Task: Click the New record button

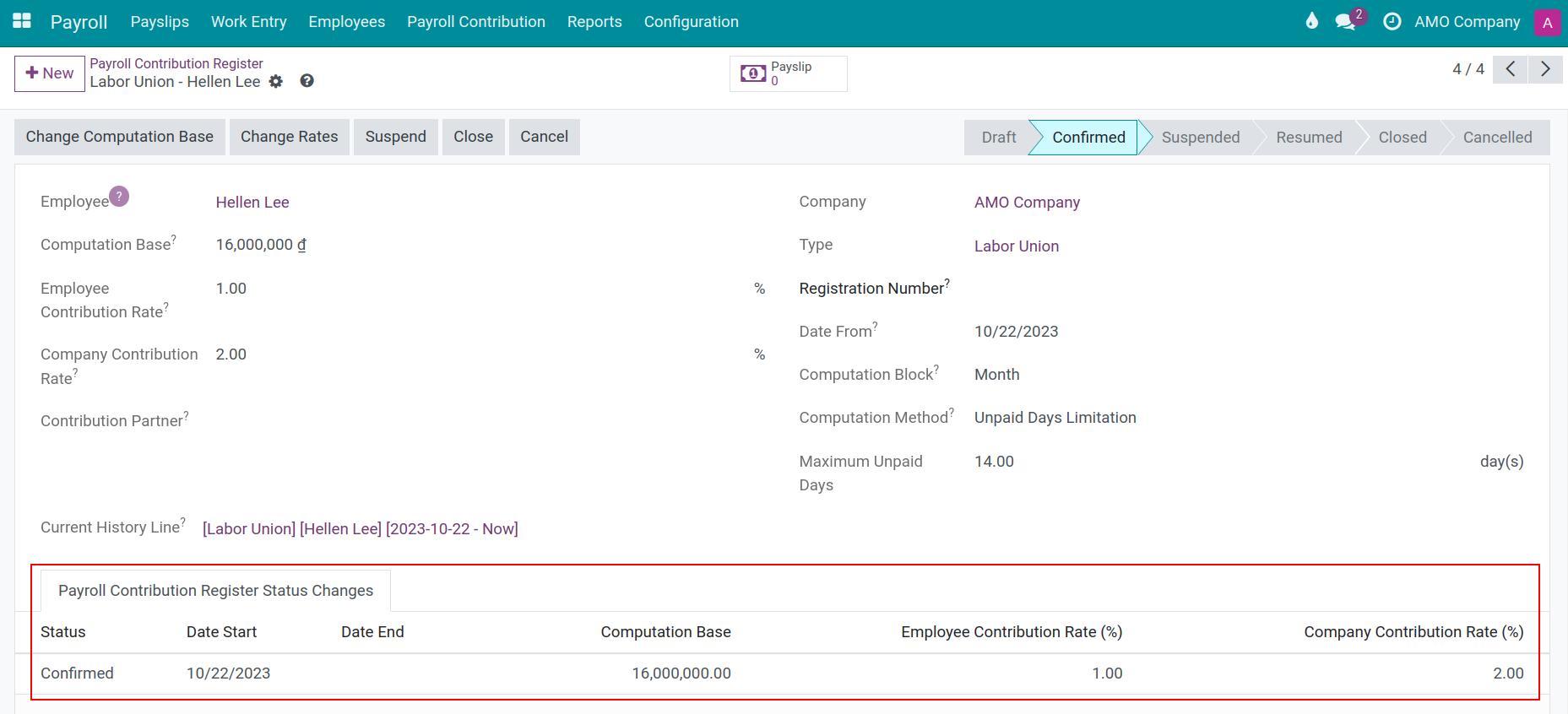Action: pyautogui.click(x=50, y=73)
